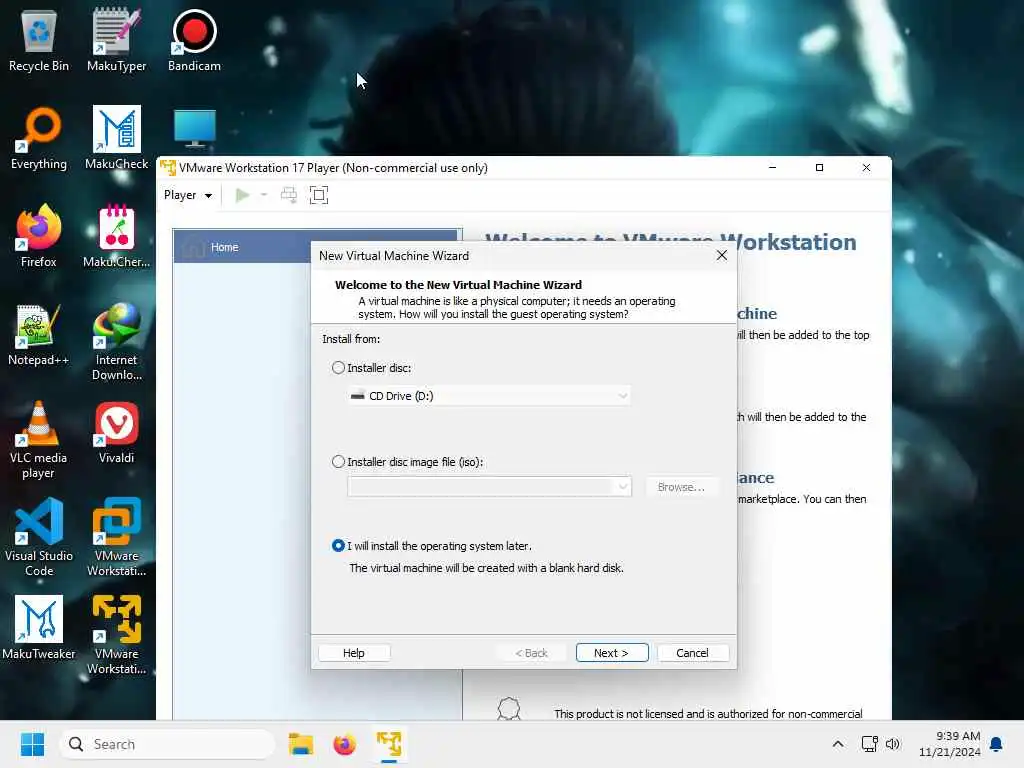Open the network status tray icon
Screen dimensions: 1024x768
869,744
